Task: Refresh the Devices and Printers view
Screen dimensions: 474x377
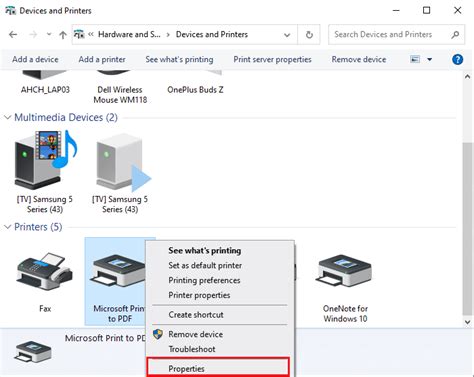Action: point(309,34)
